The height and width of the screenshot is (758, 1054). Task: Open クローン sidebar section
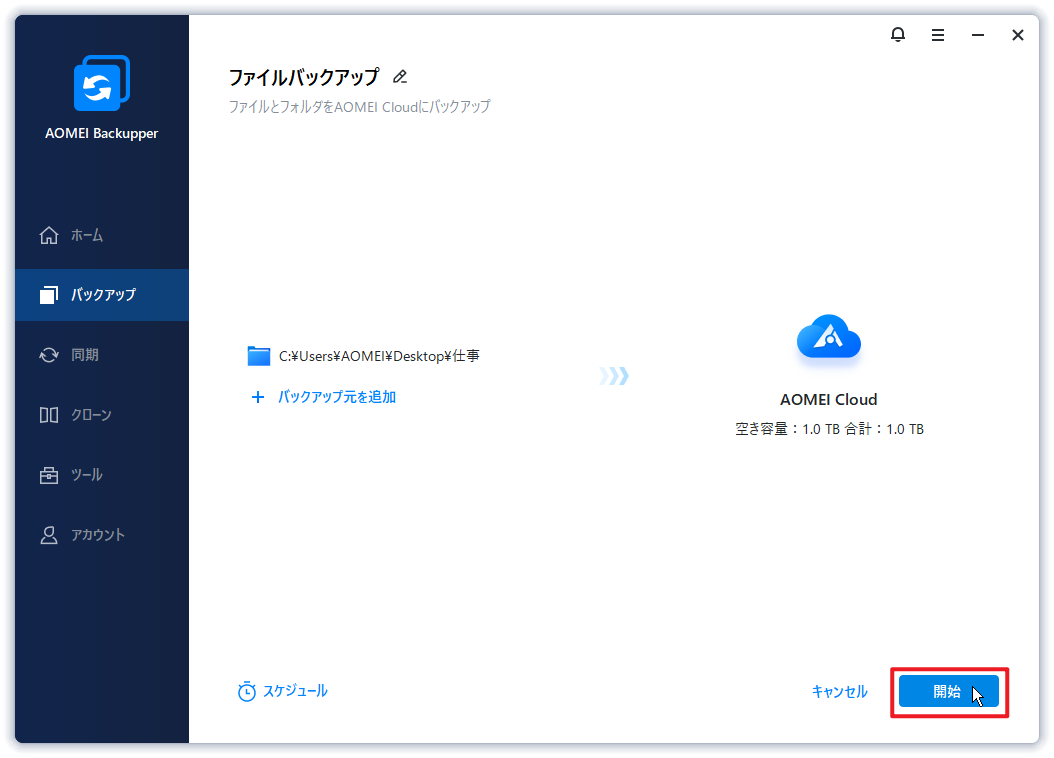point(102,415)
